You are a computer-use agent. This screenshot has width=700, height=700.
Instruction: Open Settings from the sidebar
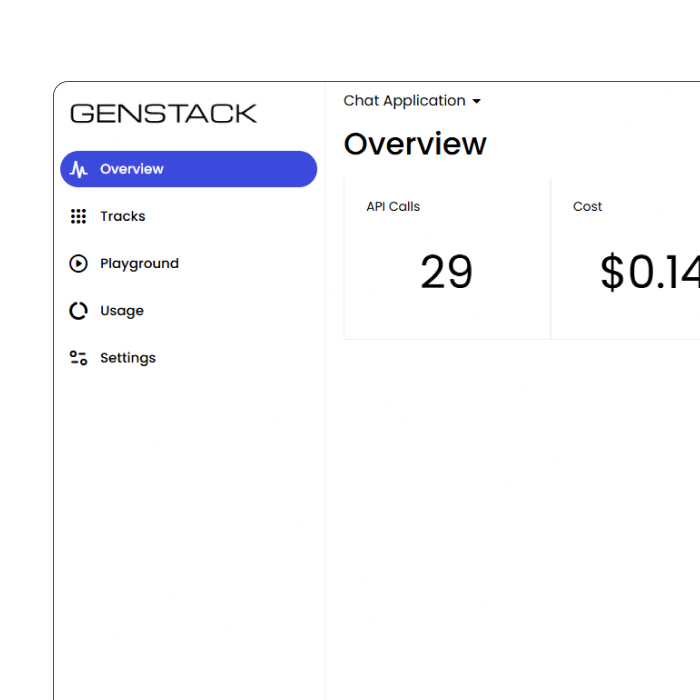click(128, 358)
